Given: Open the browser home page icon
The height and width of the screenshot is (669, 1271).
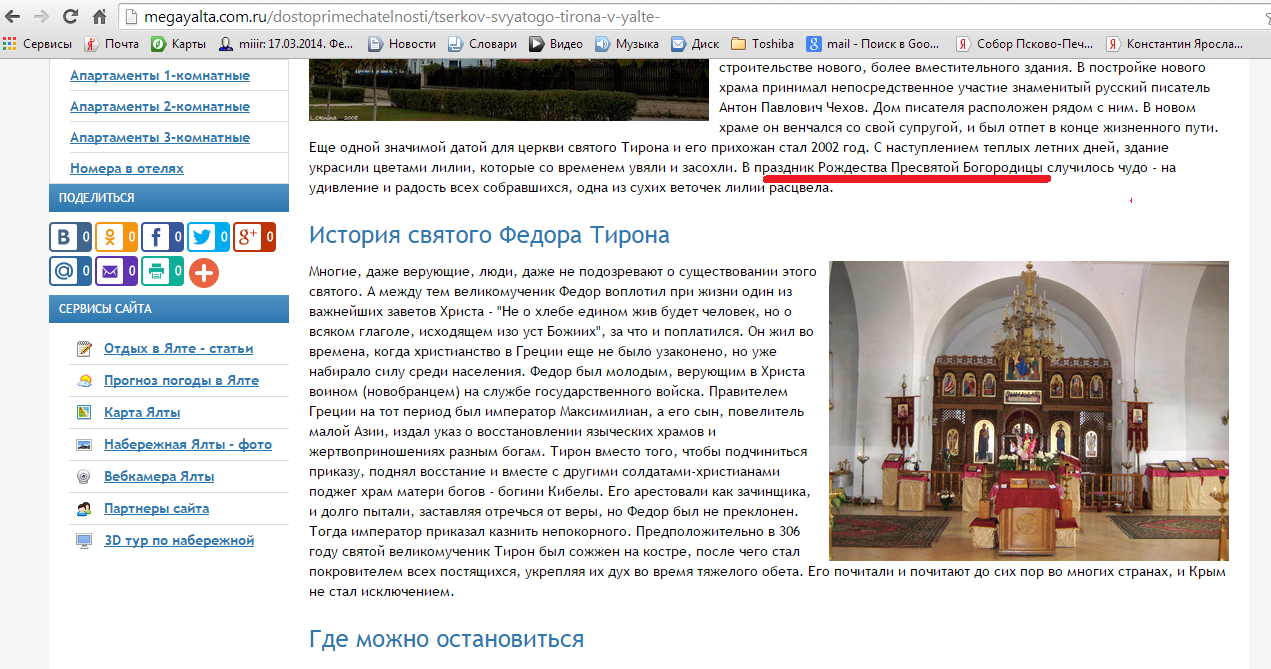Looking at the screenshot, I should click(x=99, y=16).
